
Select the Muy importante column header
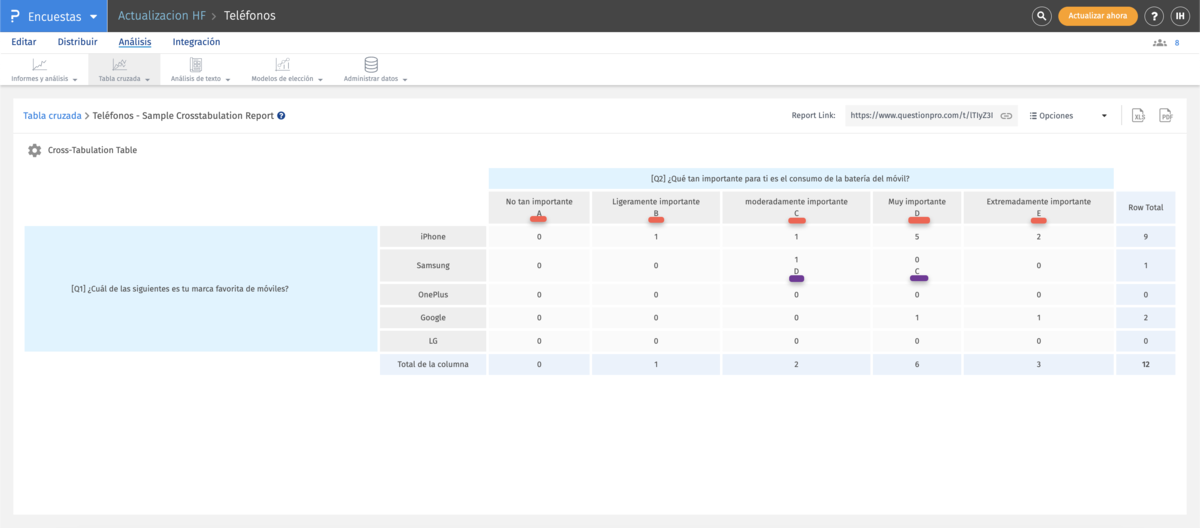pos(917,207)
